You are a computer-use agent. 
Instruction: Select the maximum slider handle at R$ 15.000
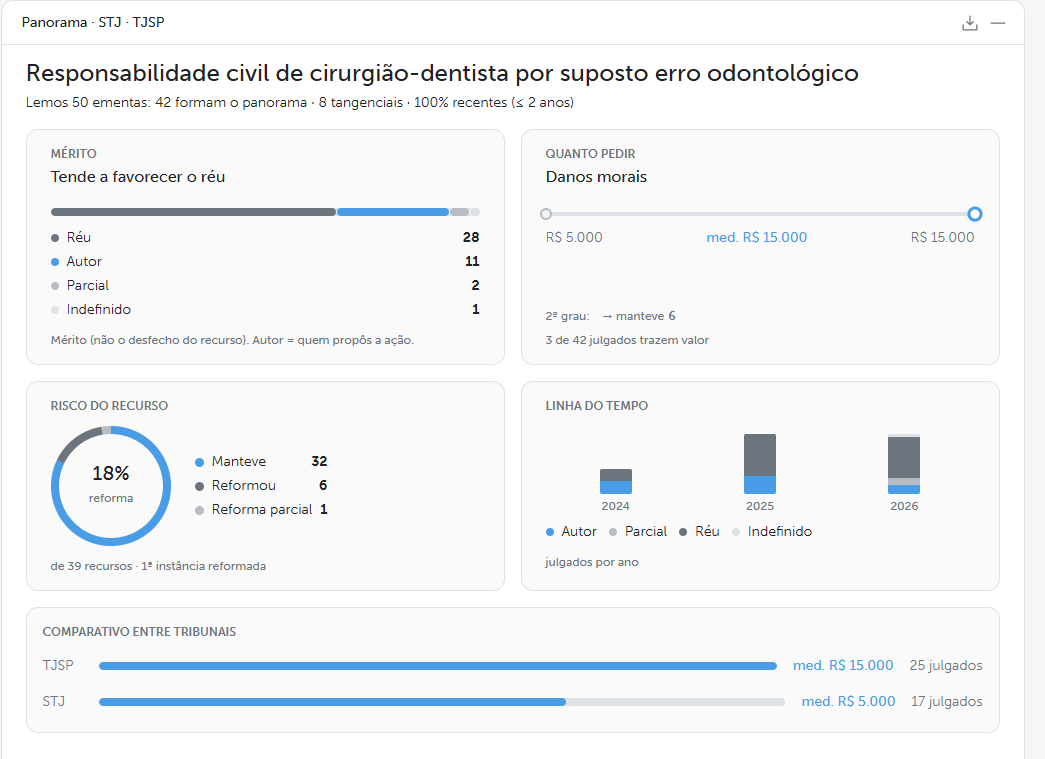[974, 214]
